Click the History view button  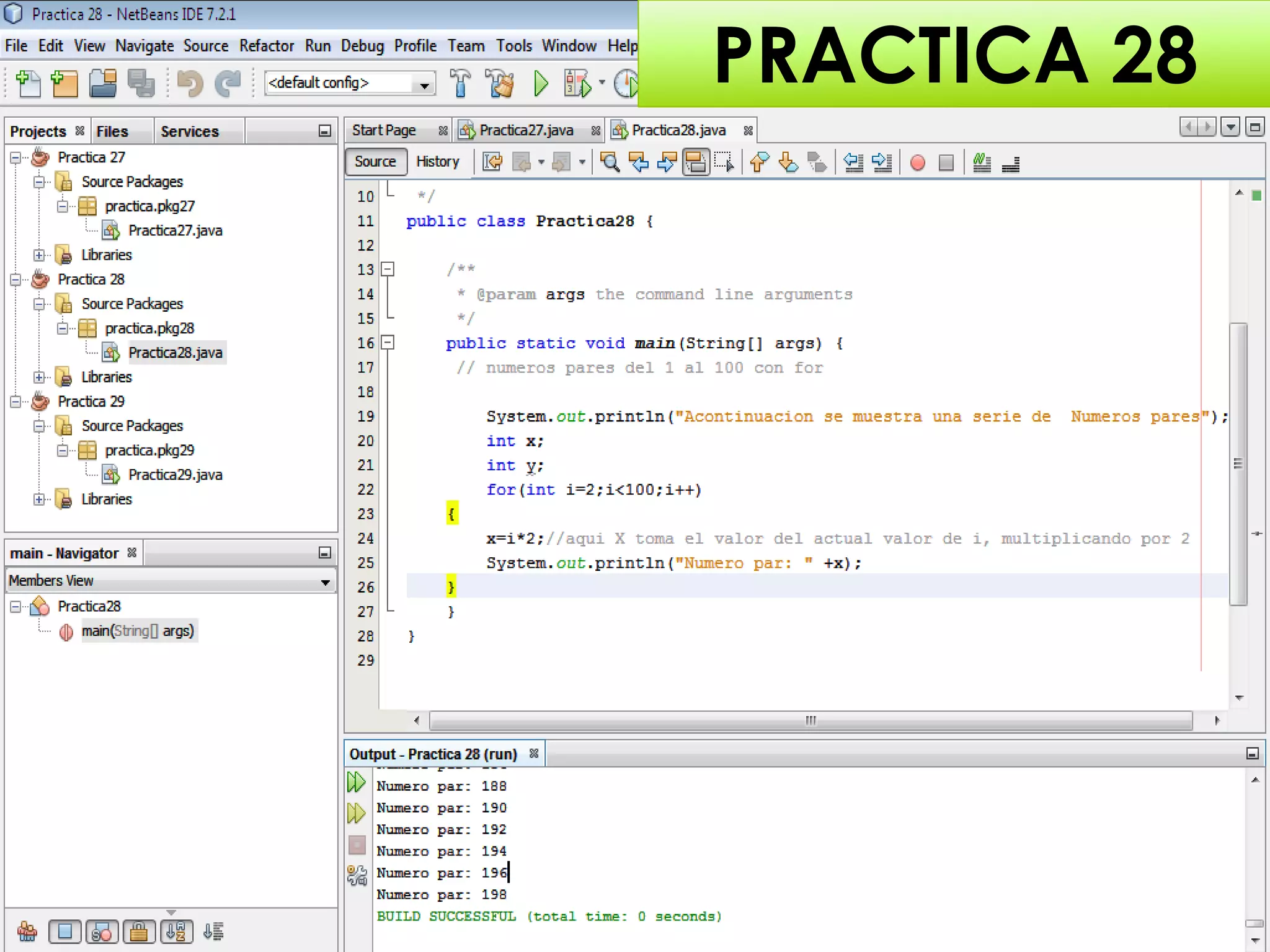click(x=438, y=162)
